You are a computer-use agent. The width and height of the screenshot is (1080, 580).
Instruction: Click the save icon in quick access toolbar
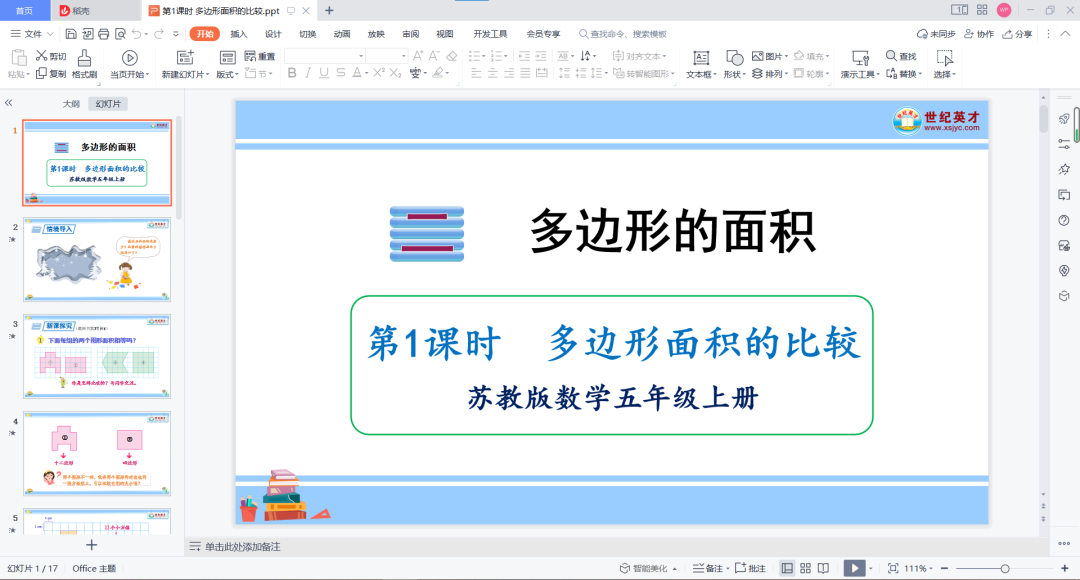pos(71,34)
